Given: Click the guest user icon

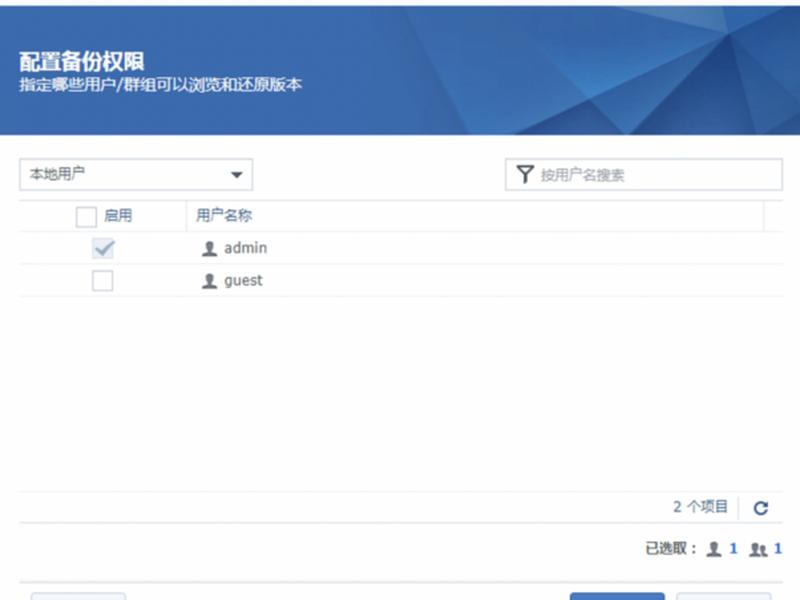Looking at the screenshot, I should click(x=209, y=281).
